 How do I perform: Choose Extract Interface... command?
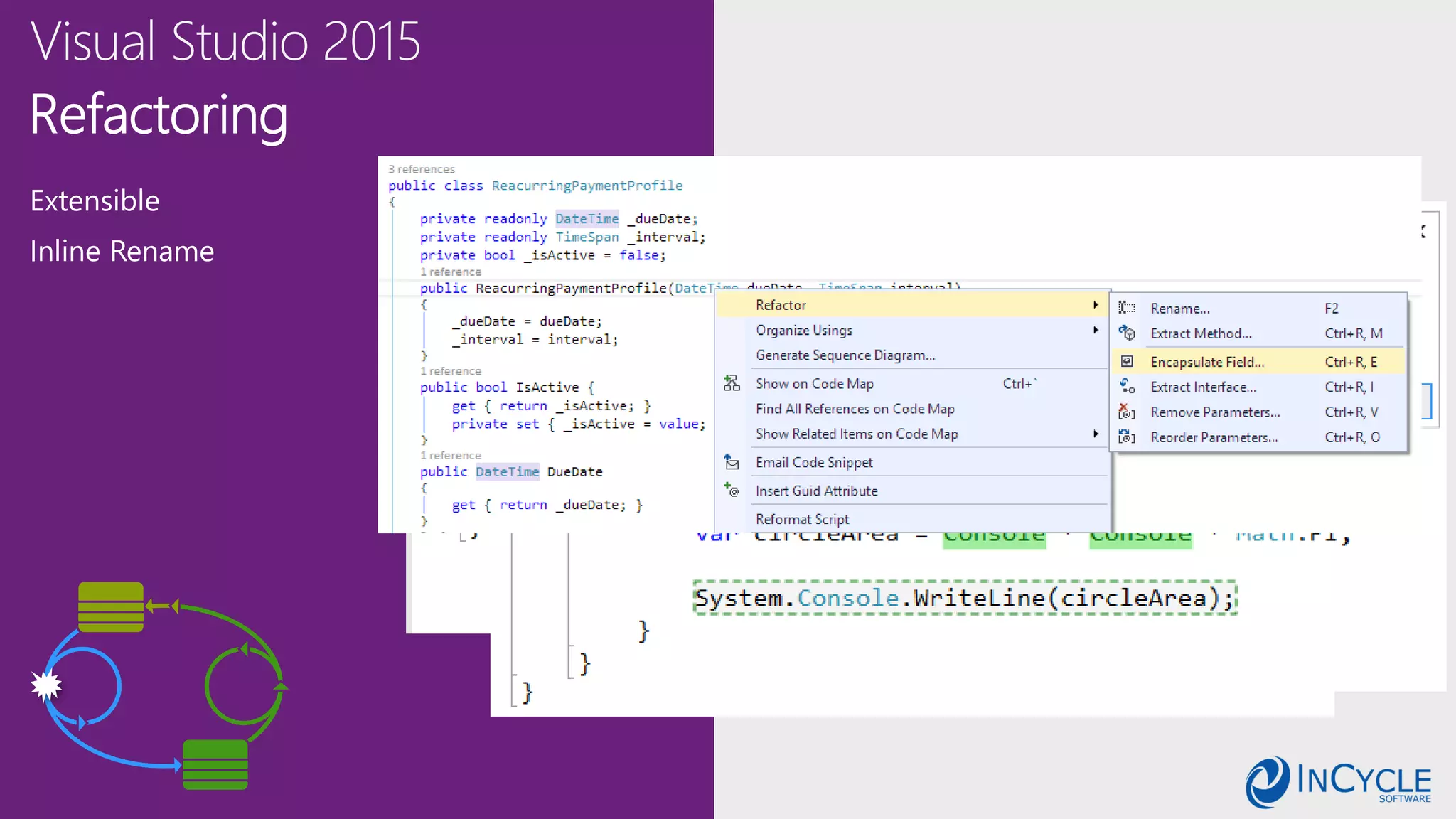[x=1258, y=387]
